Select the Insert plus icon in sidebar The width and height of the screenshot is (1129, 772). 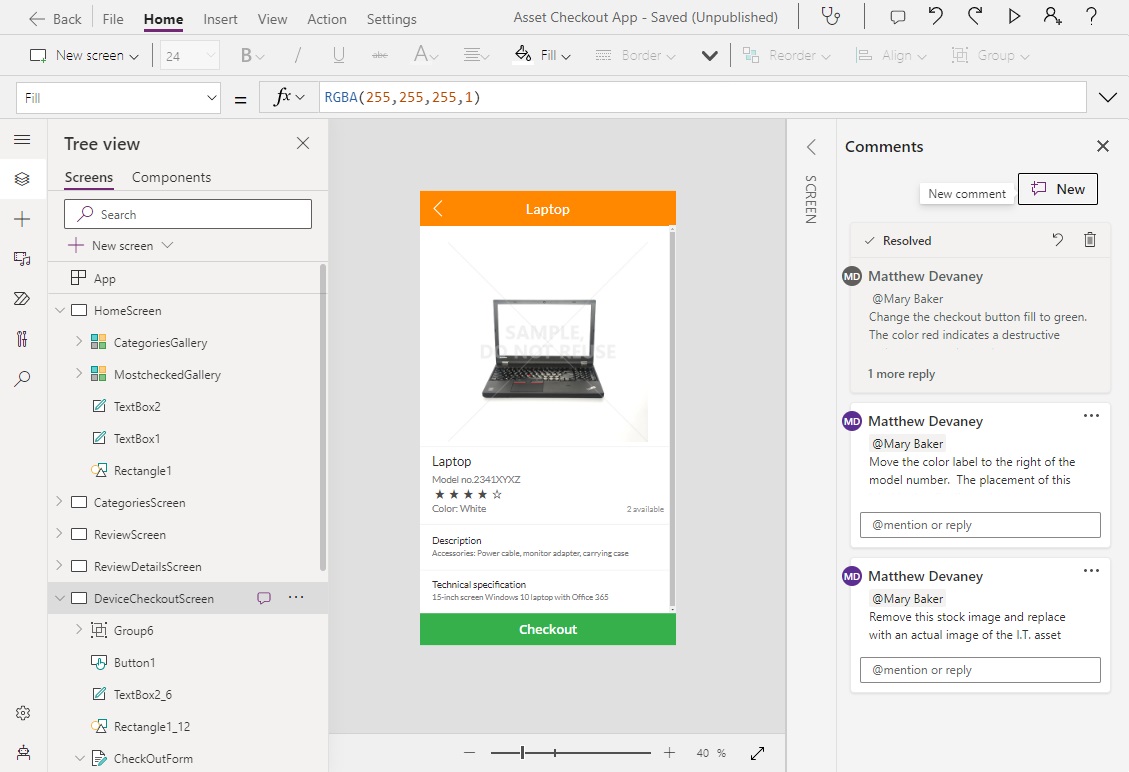click(x=22, y=219)
